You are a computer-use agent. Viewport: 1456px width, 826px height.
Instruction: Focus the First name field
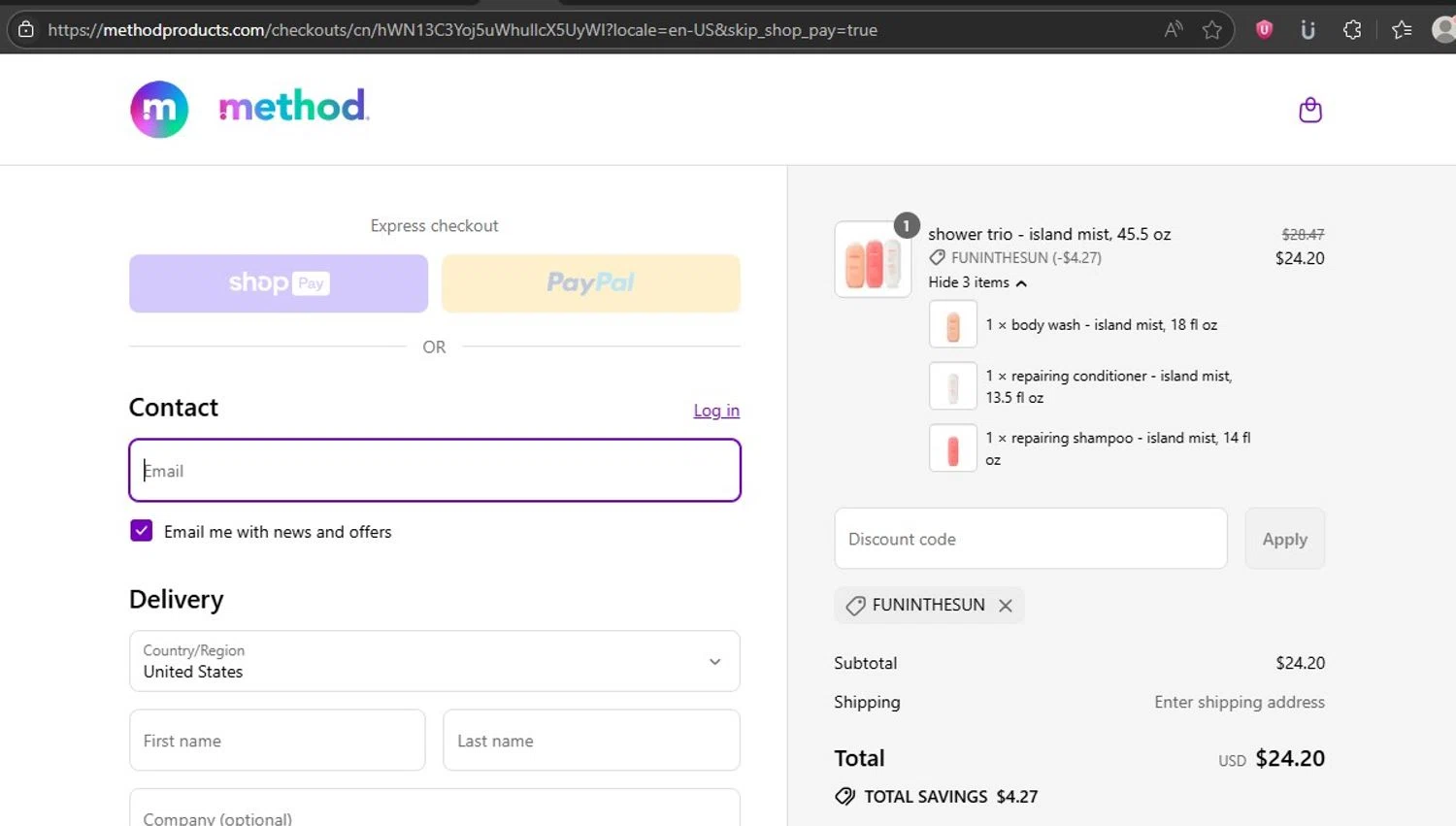point(278,741)
